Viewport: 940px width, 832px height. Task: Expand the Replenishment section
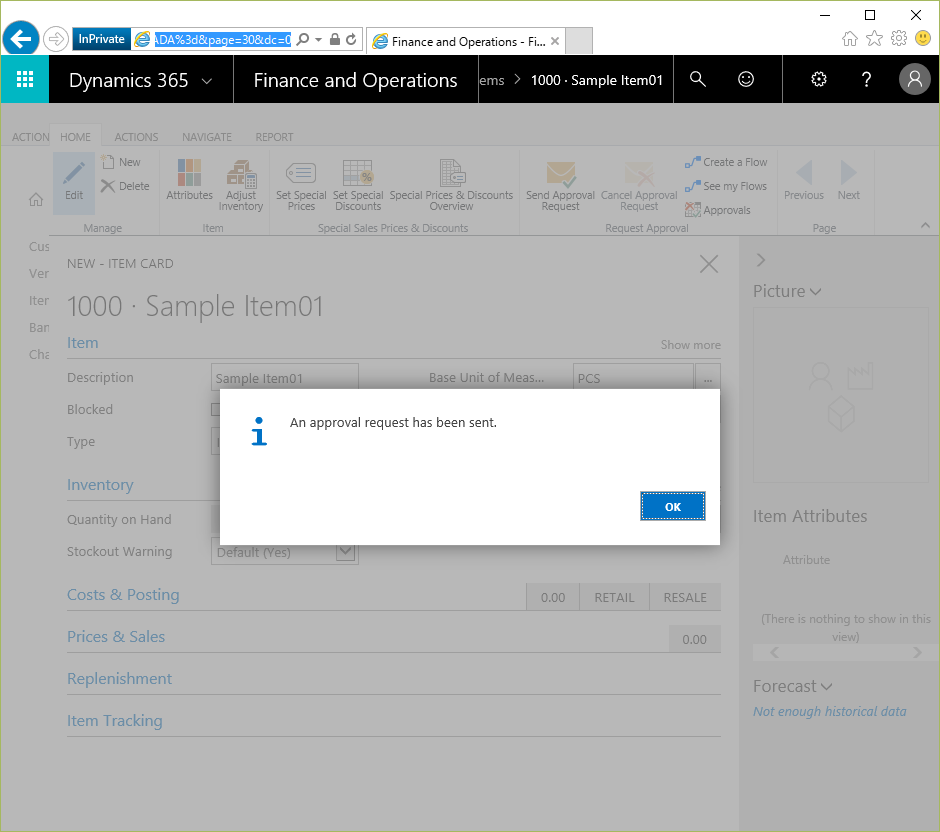pyautogui.click(x=119, y=679)
